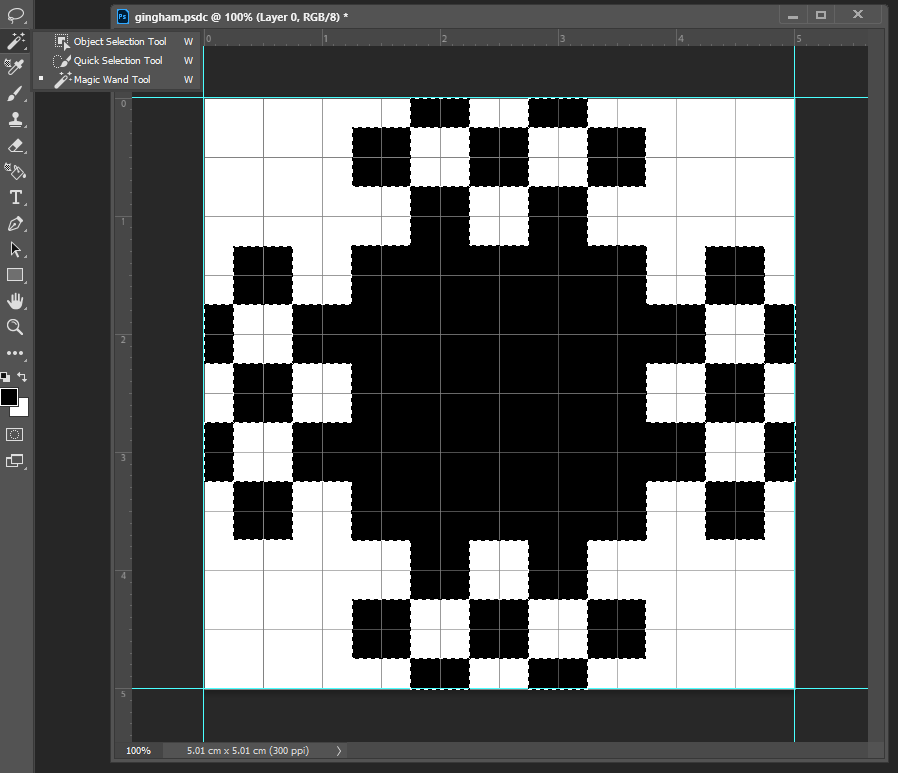Click the 100% zoom level field

coord(139,750)
